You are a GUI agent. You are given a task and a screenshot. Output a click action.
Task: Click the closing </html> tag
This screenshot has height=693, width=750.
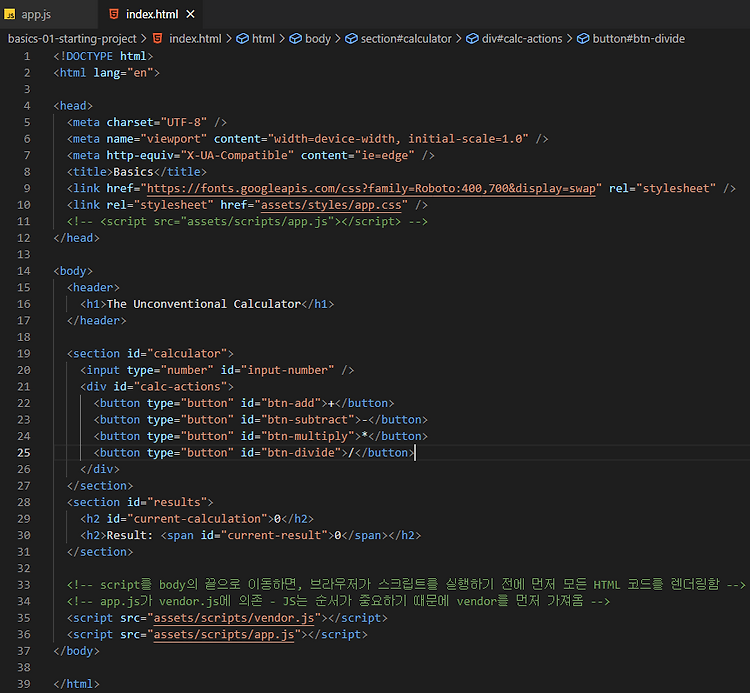[x=77, y=684]
